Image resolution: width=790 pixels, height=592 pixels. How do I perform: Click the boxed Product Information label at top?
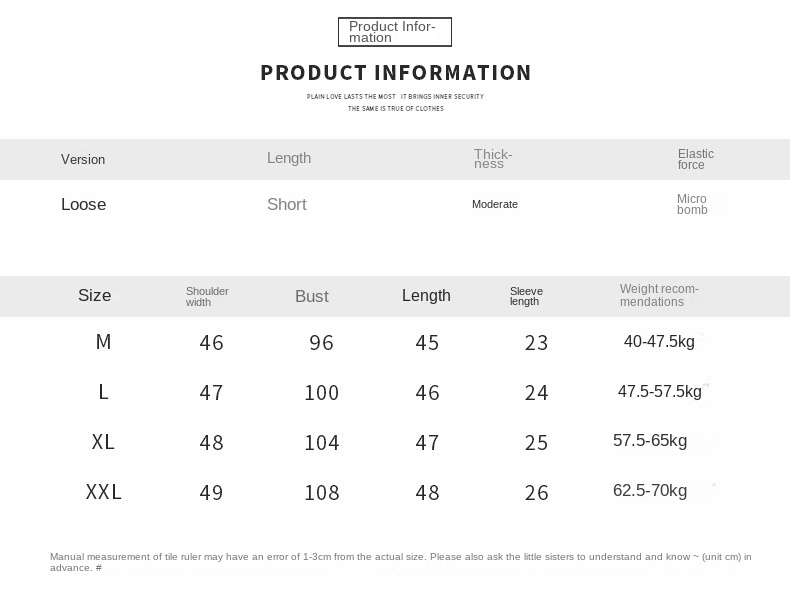(394, 32)
